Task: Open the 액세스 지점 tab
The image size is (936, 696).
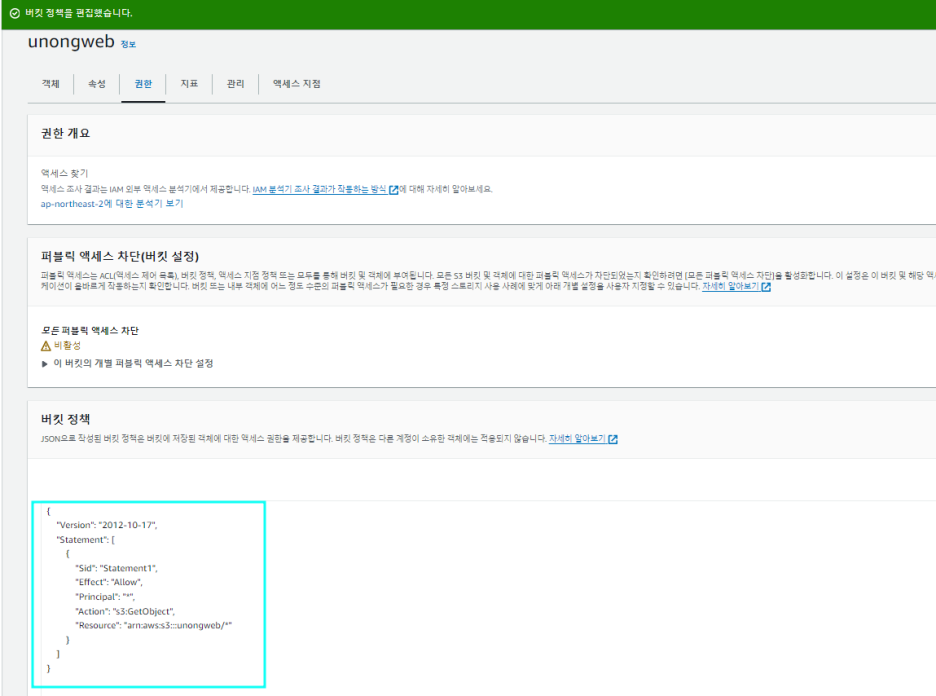Action: (297, 84)
